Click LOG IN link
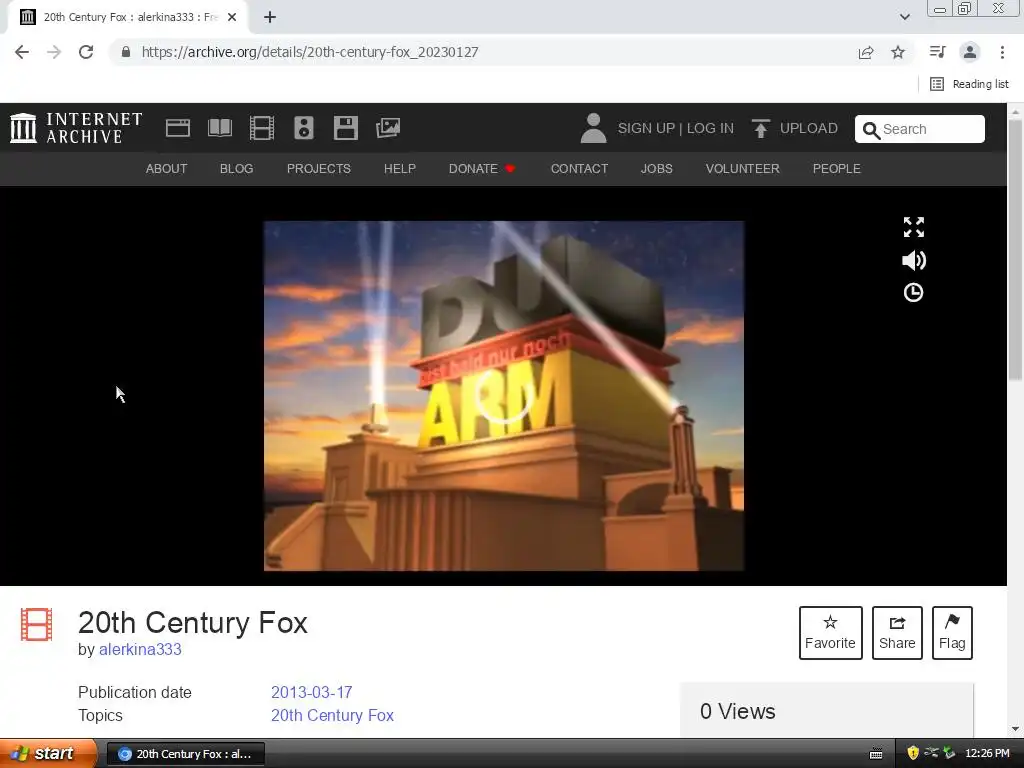The width and height of the screenshot is (1024, 768). (x=710, y=128)
